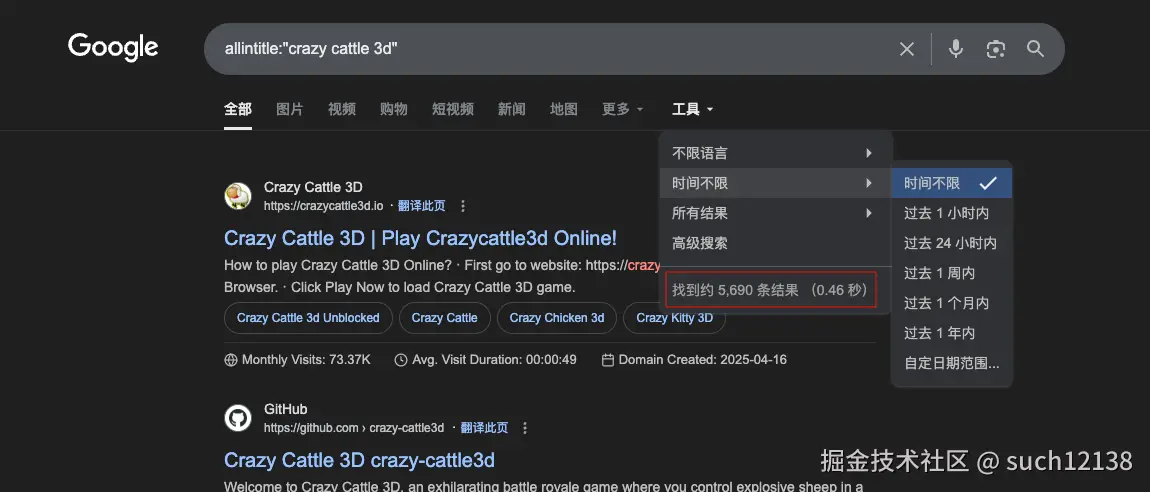The height and width of the screenshot is (492, 1150).
Task: Open the three-dot menu for the GitHub result
Action: (525, 427)
